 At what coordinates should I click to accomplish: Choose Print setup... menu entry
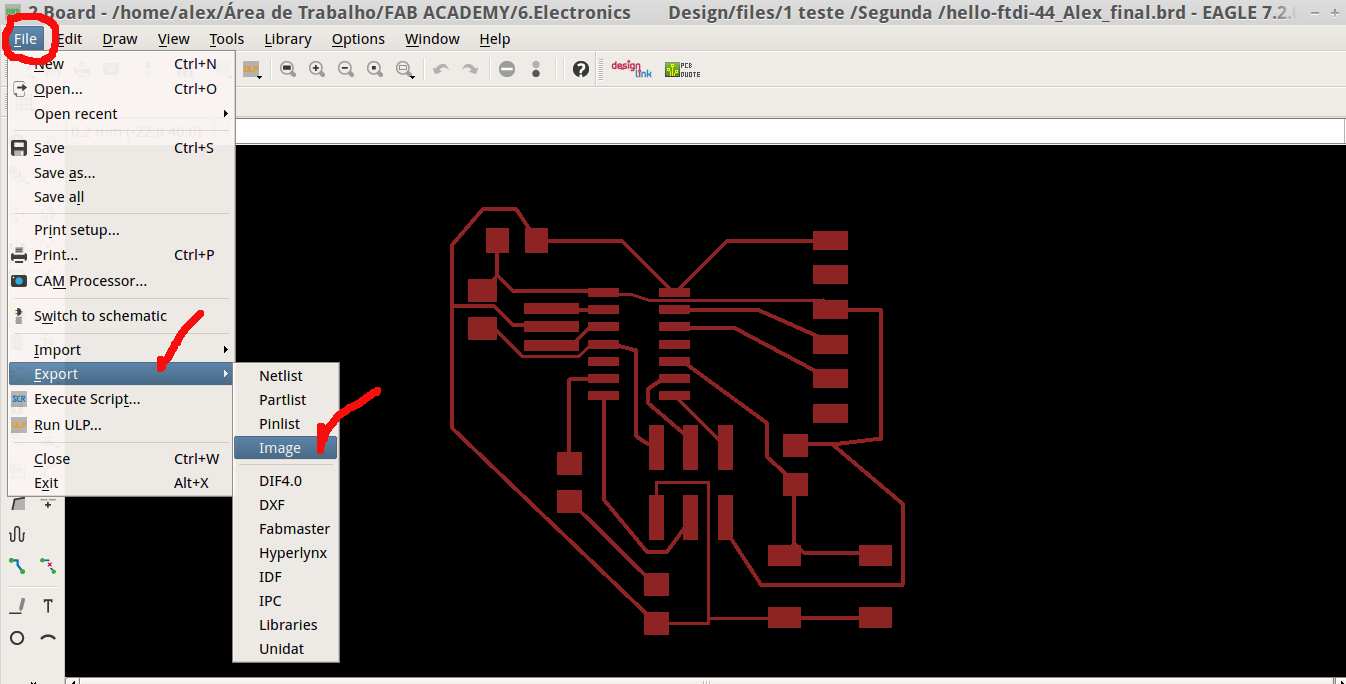(120, 230)
